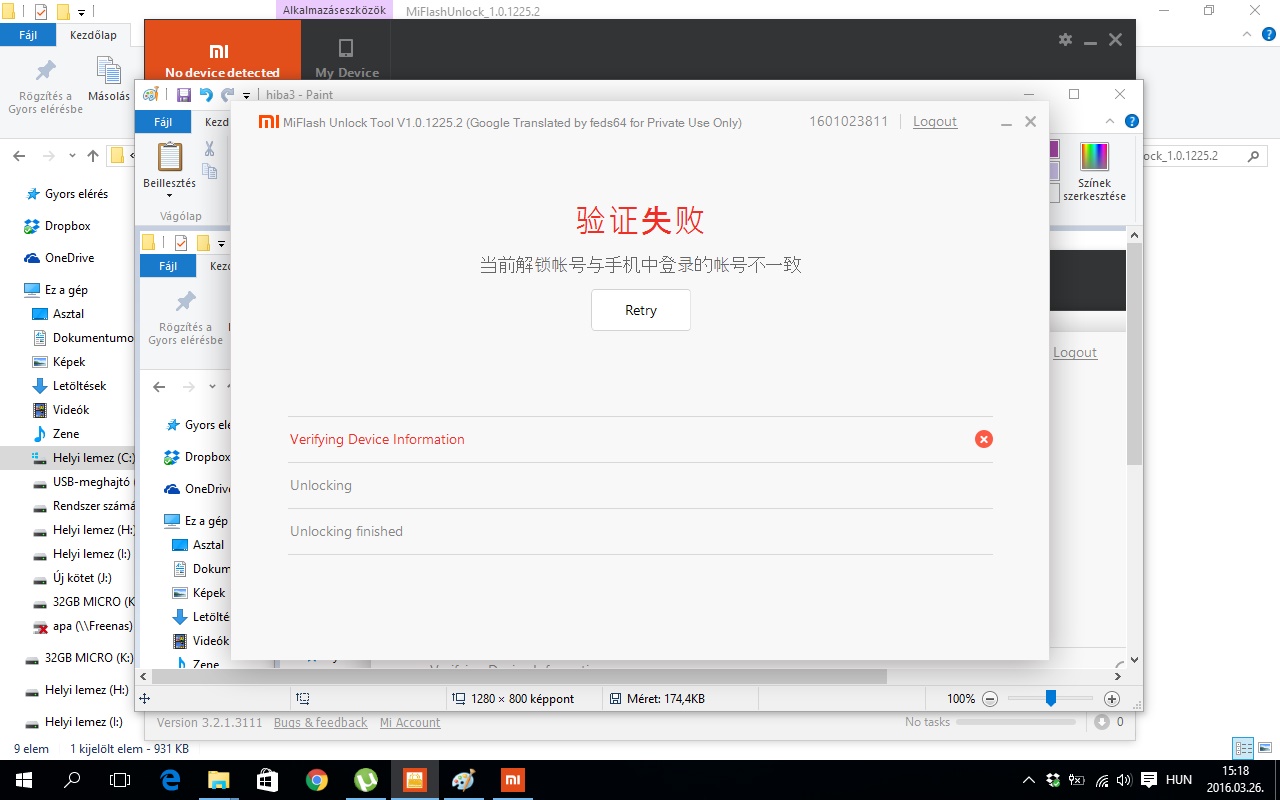Click the Save icon in Paint's quick access toolbar
Screen dimensions: 1280x800
point(184,95)
